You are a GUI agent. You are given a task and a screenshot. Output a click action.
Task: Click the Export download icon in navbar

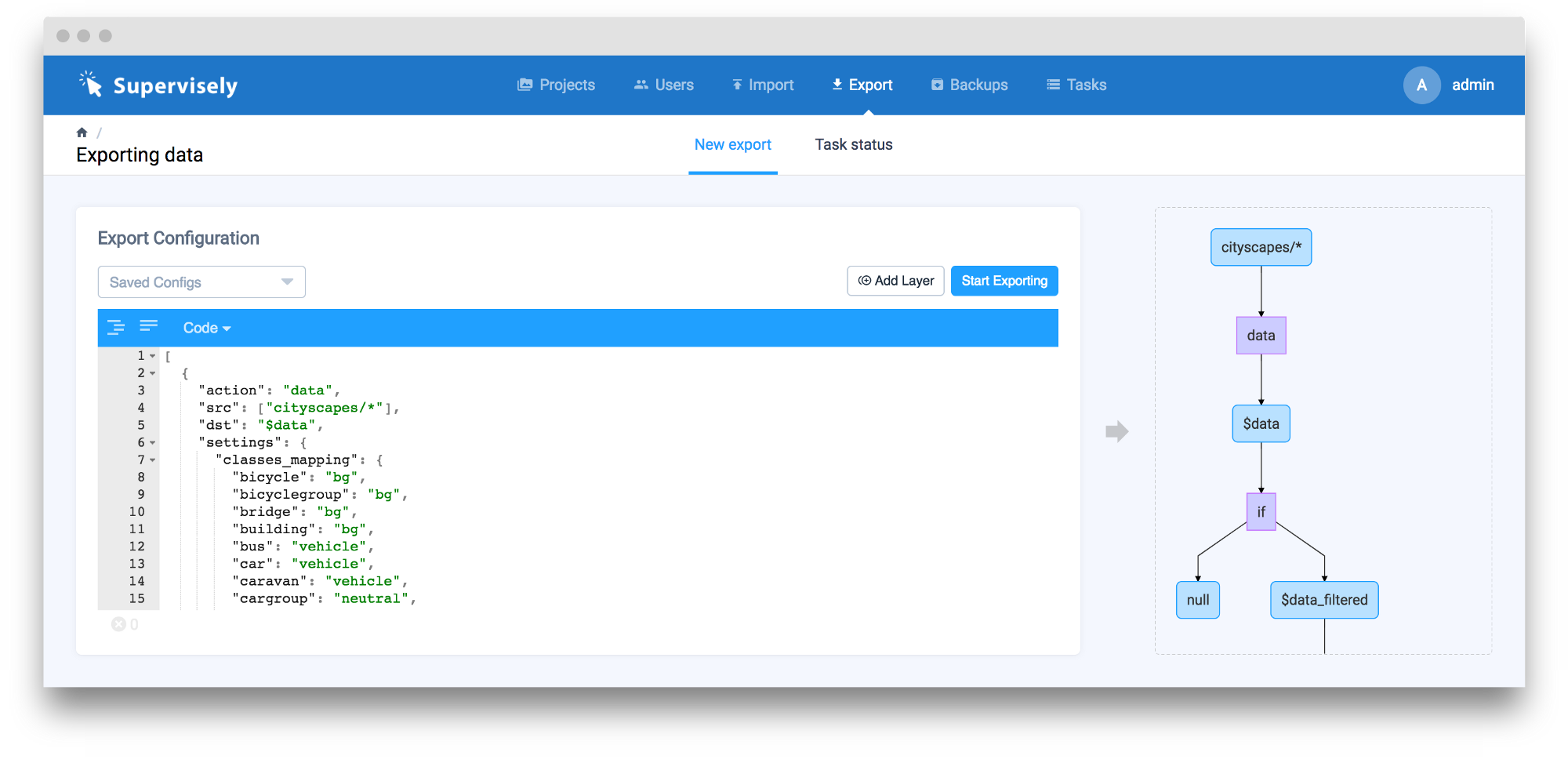[x=837, y=84]
